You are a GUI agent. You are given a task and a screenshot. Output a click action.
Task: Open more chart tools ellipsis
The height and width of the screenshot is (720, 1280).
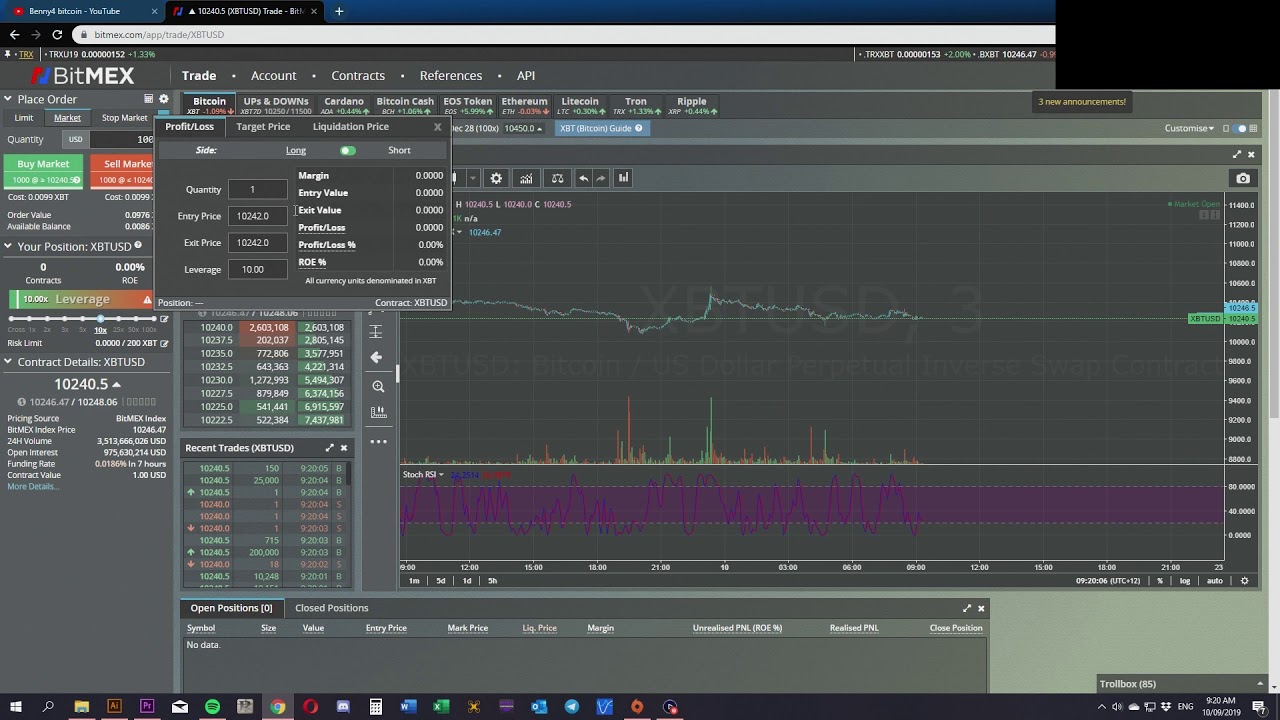click(378, 441)
